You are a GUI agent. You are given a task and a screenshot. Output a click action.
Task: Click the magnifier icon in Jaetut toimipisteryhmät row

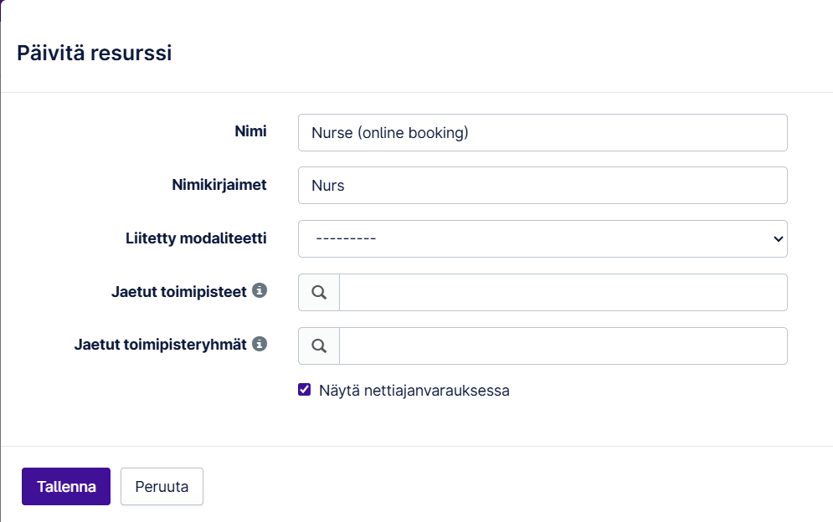(x=319, y=346)
